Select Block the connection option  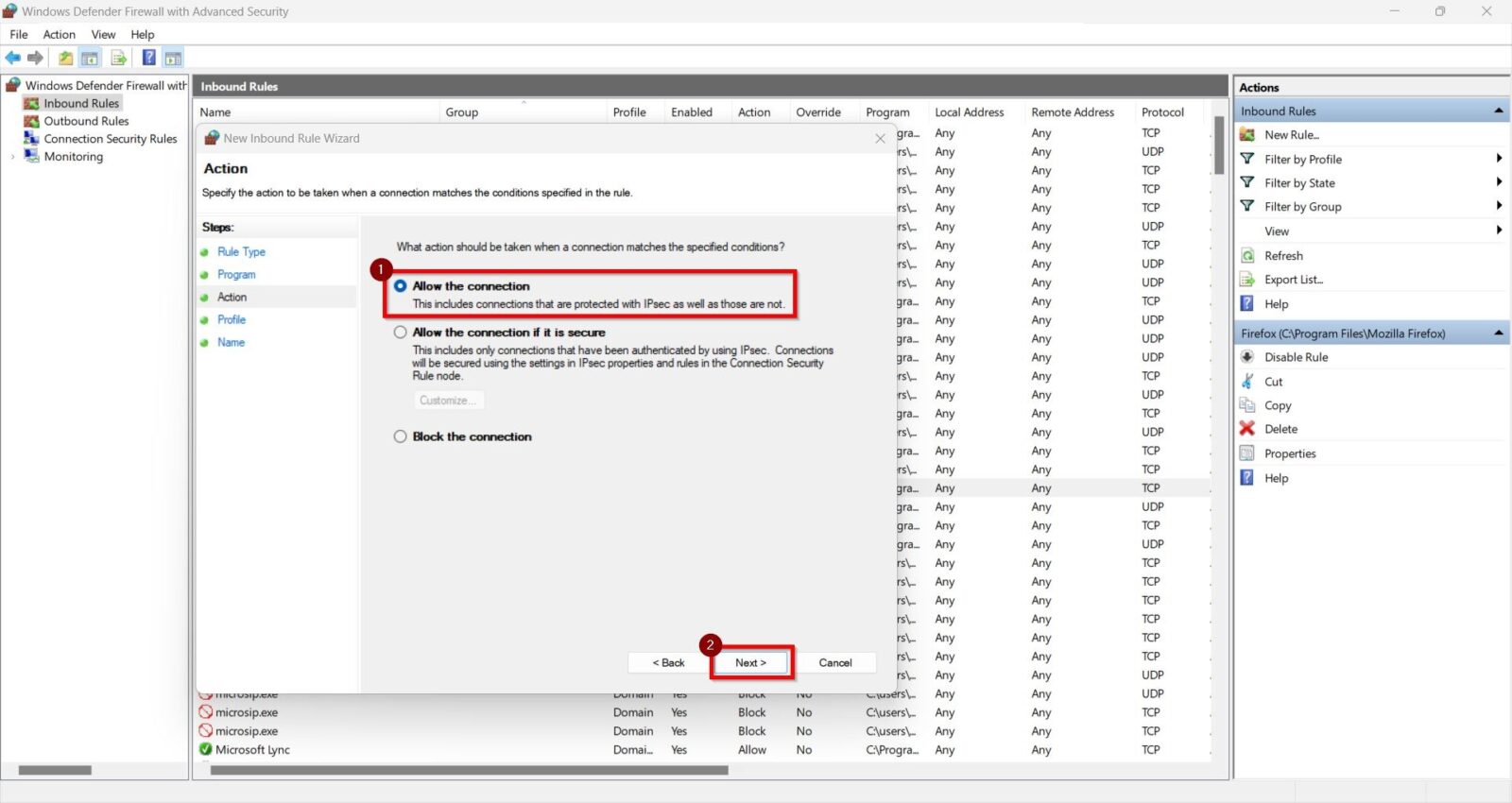tap(401, 436)
